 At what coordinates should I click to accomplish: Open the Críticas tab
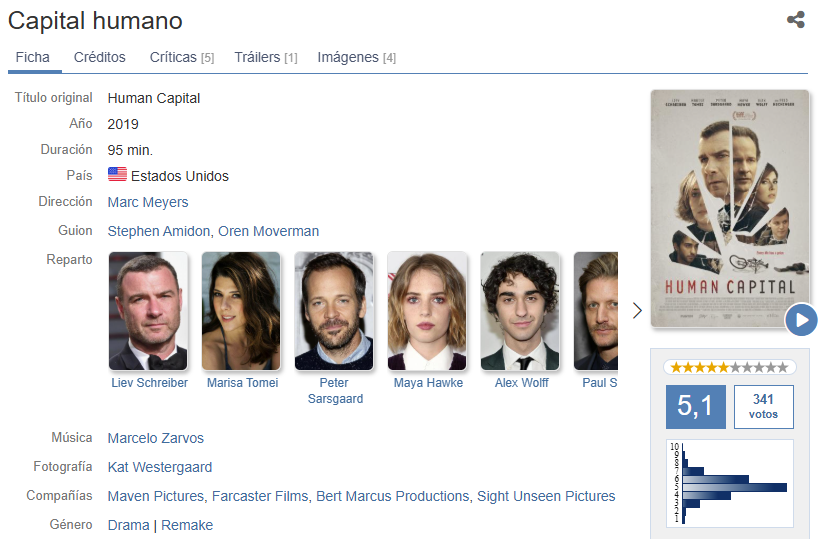point(182,57)
